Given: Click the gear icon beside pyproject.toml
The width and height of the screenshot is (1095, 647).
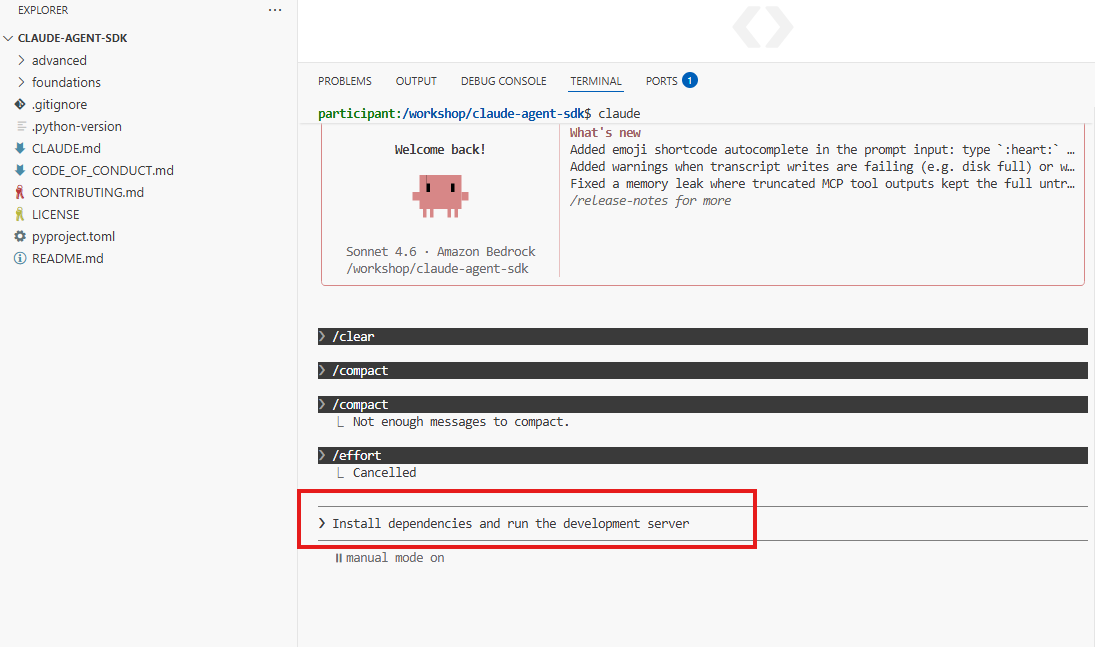Looking at the screenshot, I should pos(20,236).
